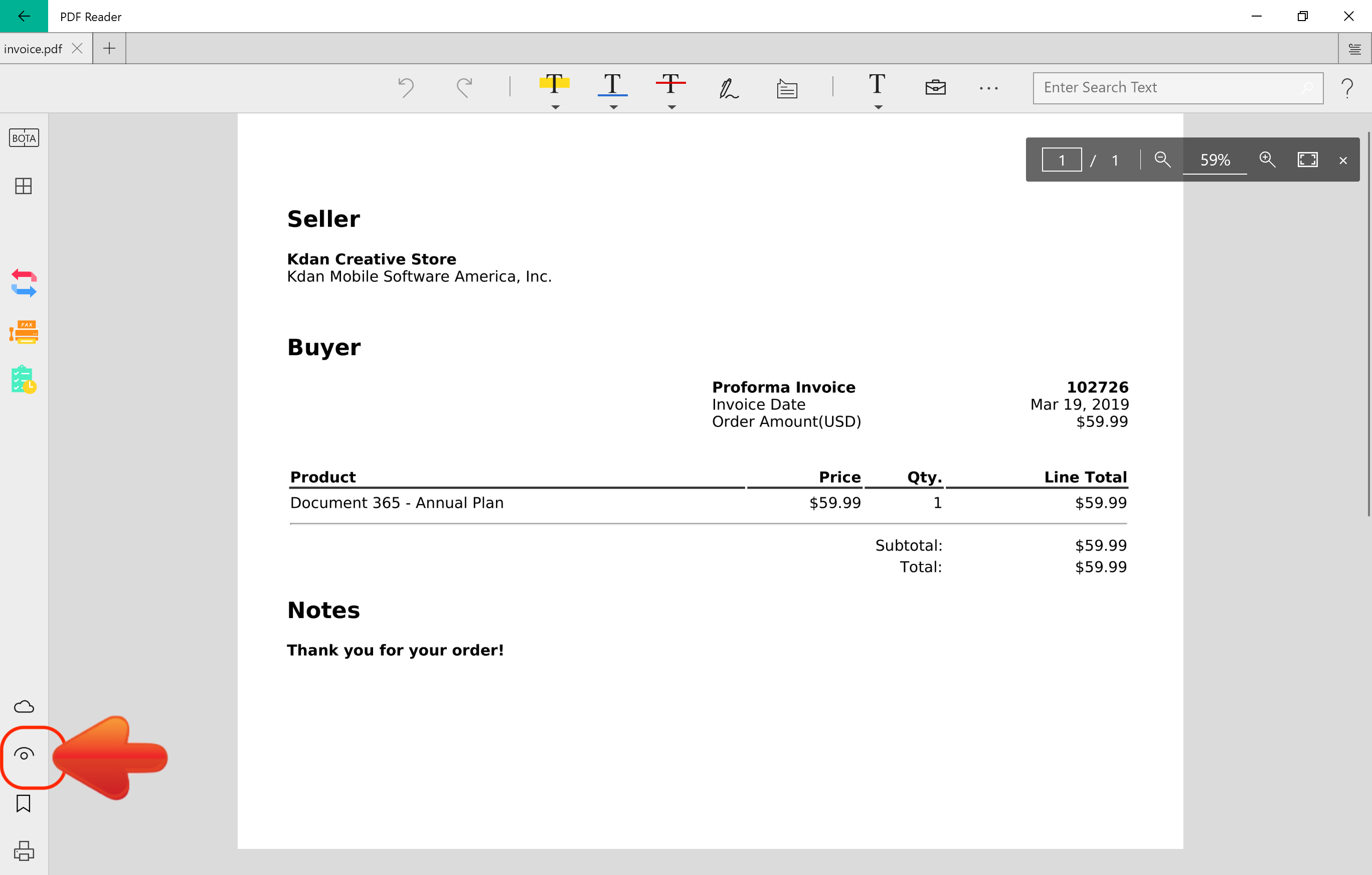Screen dimensions: 1372x875
Task: Restore down the PDF Reader window
Action: pos(1302,16)
